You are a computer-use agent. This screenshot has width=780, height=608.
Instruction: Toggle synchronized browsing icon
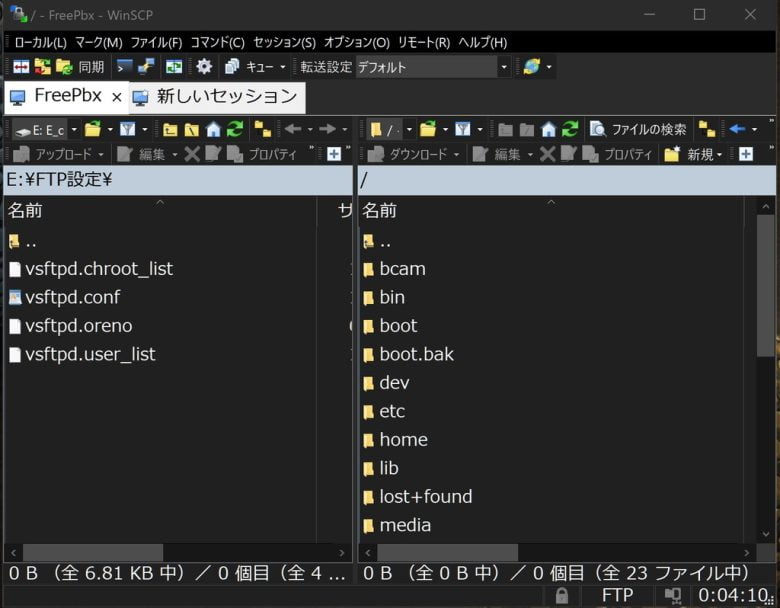174,67
